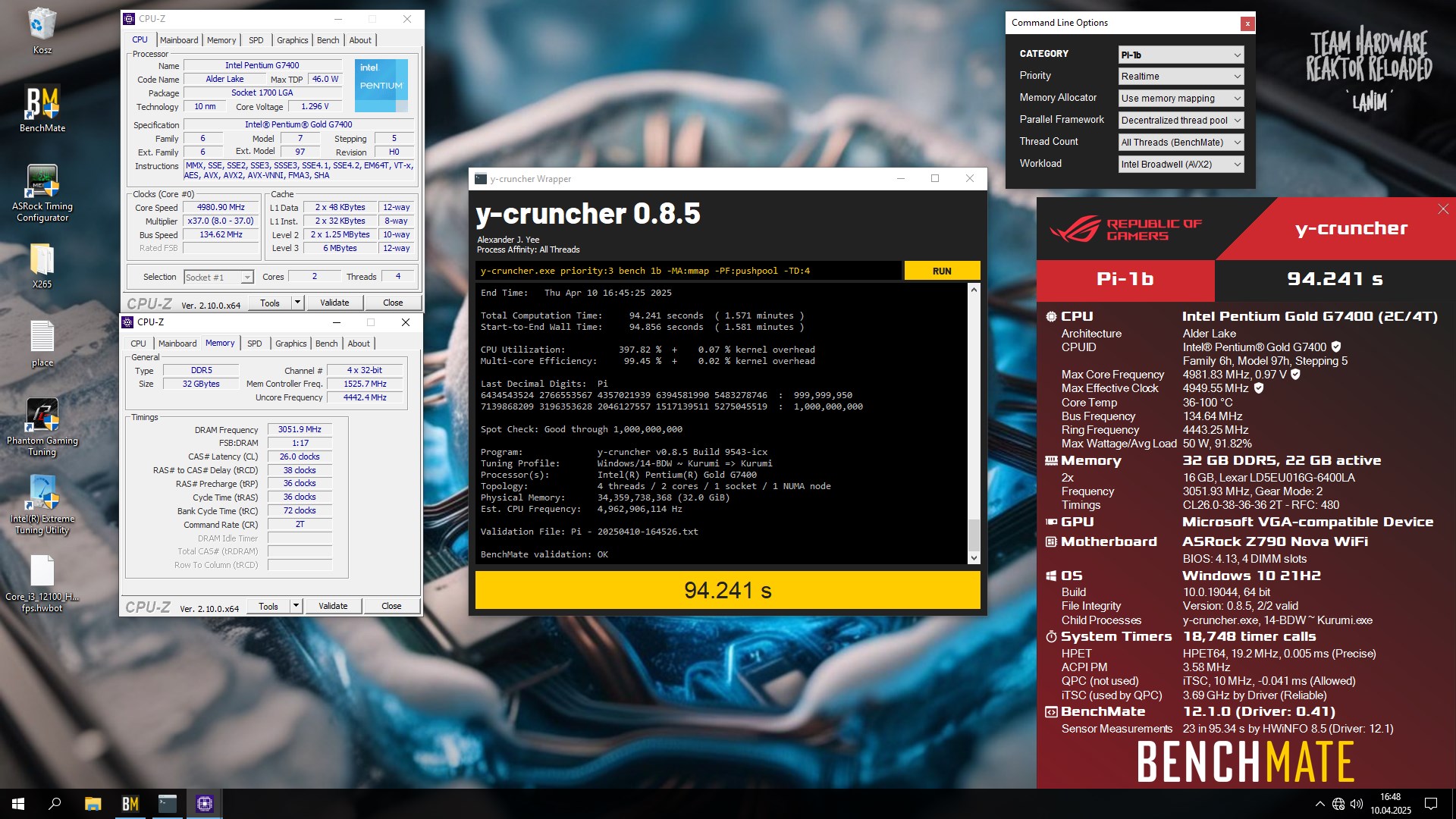The width and height of the screenshot is (1456, 819).
Task: Launch Intel Extreme Tuning Utility shortcut
Action: pyautogui.click(x=42, y=505)
